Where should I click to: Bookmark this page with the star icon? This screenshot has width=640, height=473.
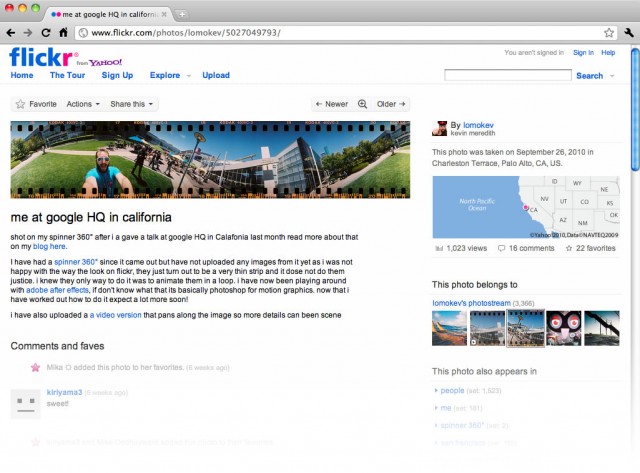click(x=608, y=32)
